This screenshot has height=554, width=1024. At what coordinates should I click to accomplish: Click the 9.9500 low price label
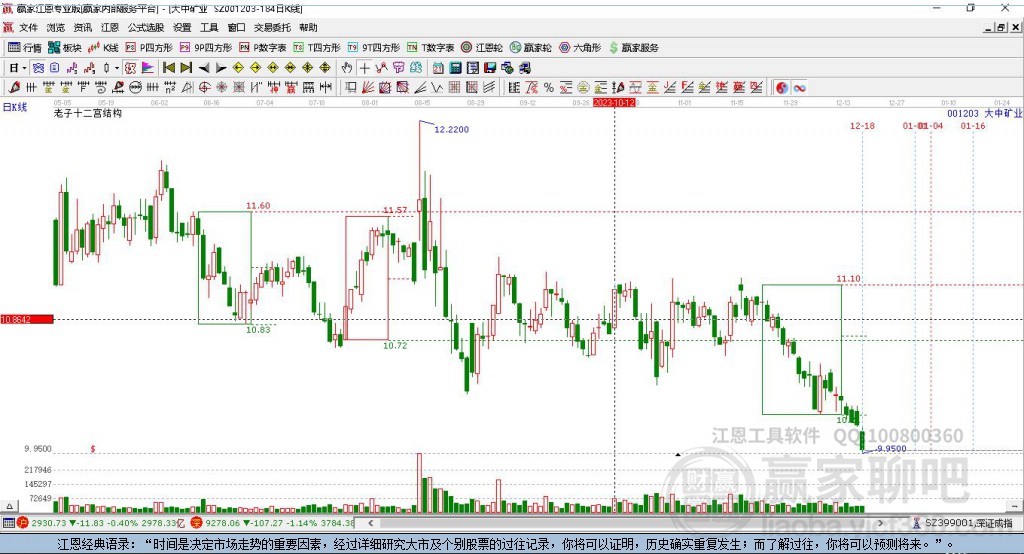[x=891, y=449]
